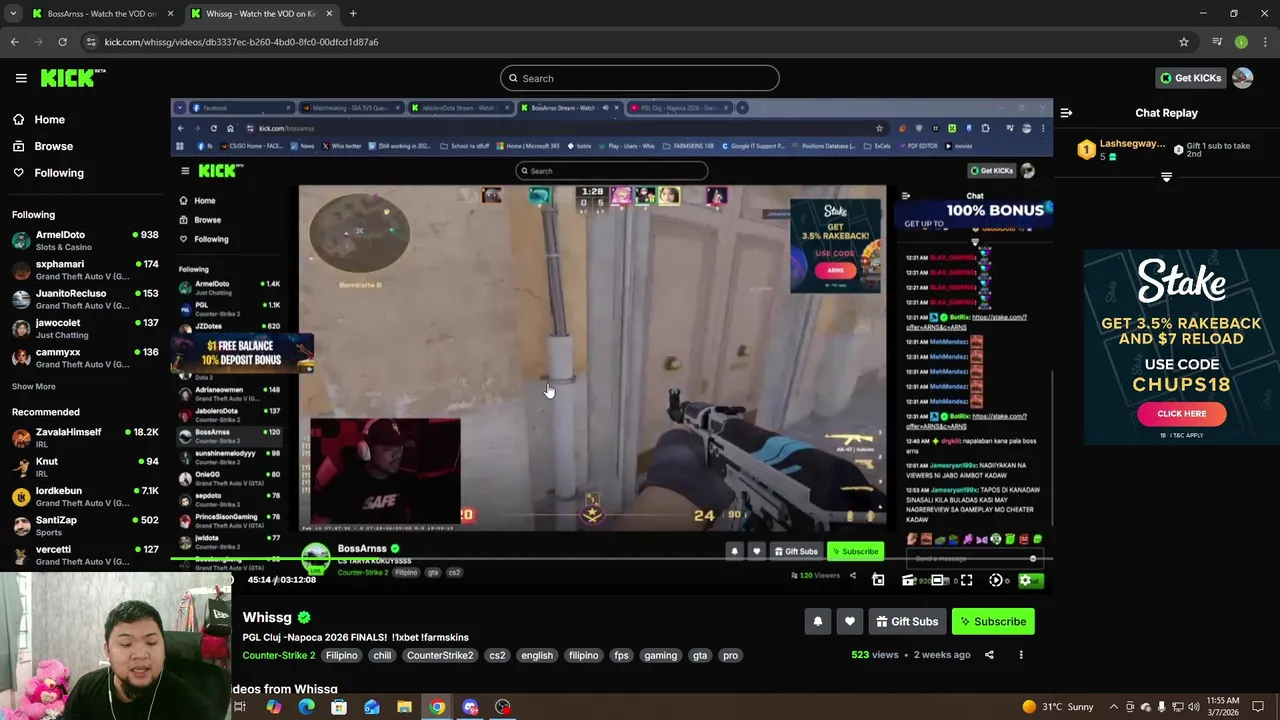The image size is (1280, 720).
Task: Toggle Whissg notification bell
Action: (818, 622)
